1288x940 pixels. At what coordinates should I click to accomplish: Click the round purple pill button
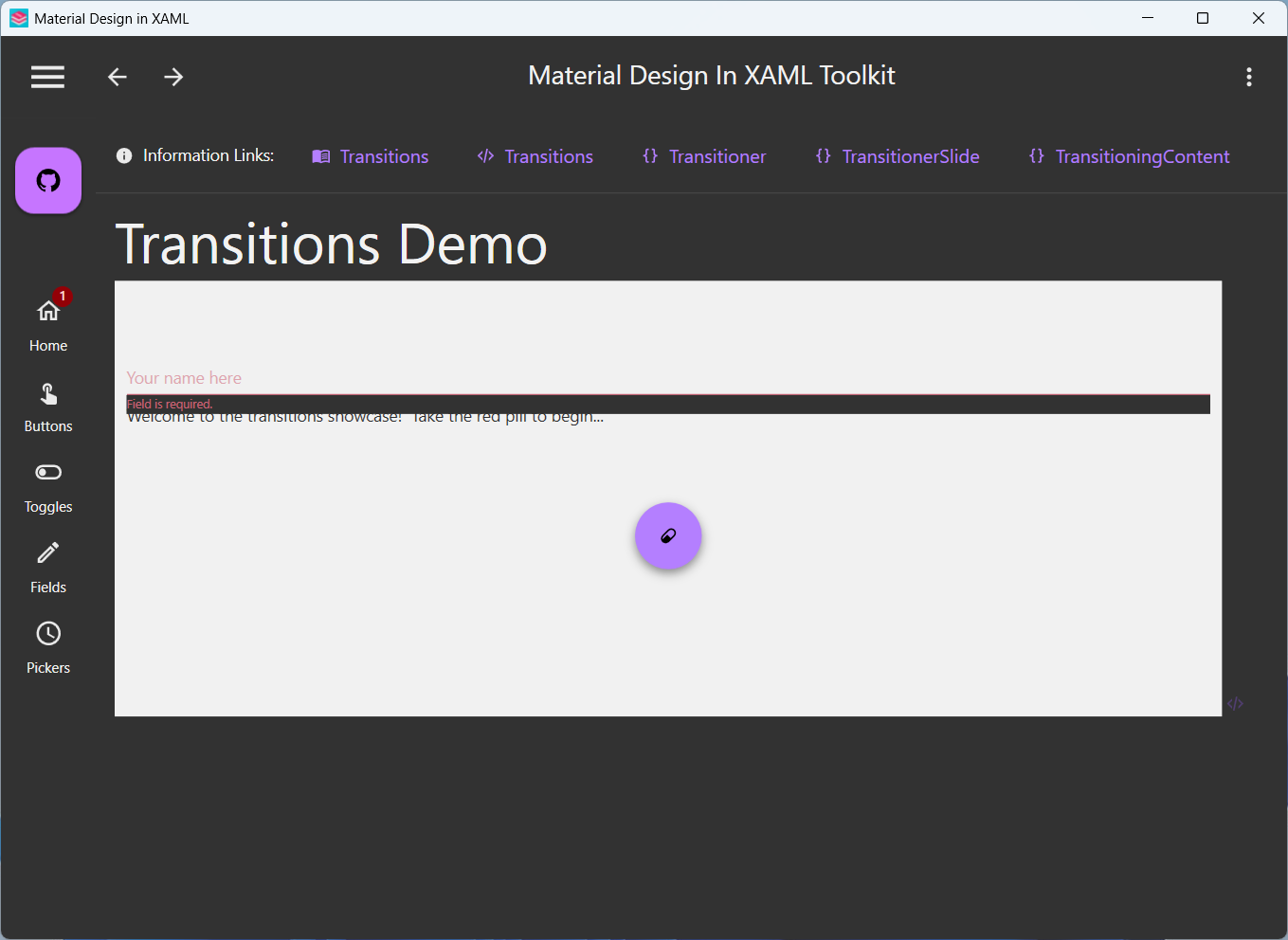point(668,536)
